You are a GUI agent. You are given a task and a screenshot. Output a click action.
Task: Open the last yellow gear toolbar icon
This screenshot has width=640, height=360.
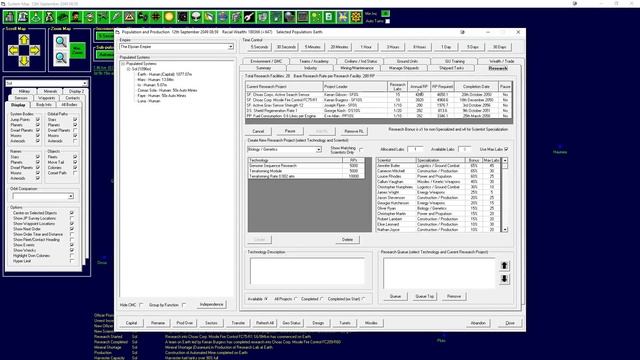point(356,17)
